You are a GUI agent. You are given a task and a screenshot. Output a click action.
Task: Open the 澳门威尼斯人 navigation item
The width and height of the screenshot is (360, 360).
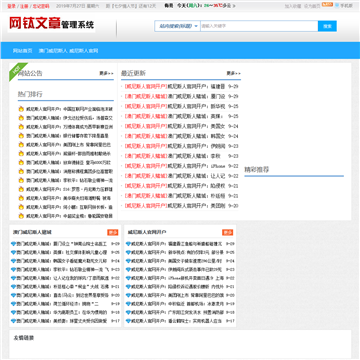[53, 51]
